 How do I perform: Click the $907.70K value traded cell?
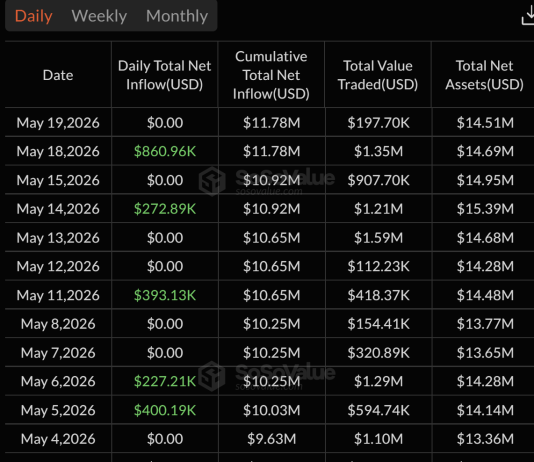click(378, 180)
